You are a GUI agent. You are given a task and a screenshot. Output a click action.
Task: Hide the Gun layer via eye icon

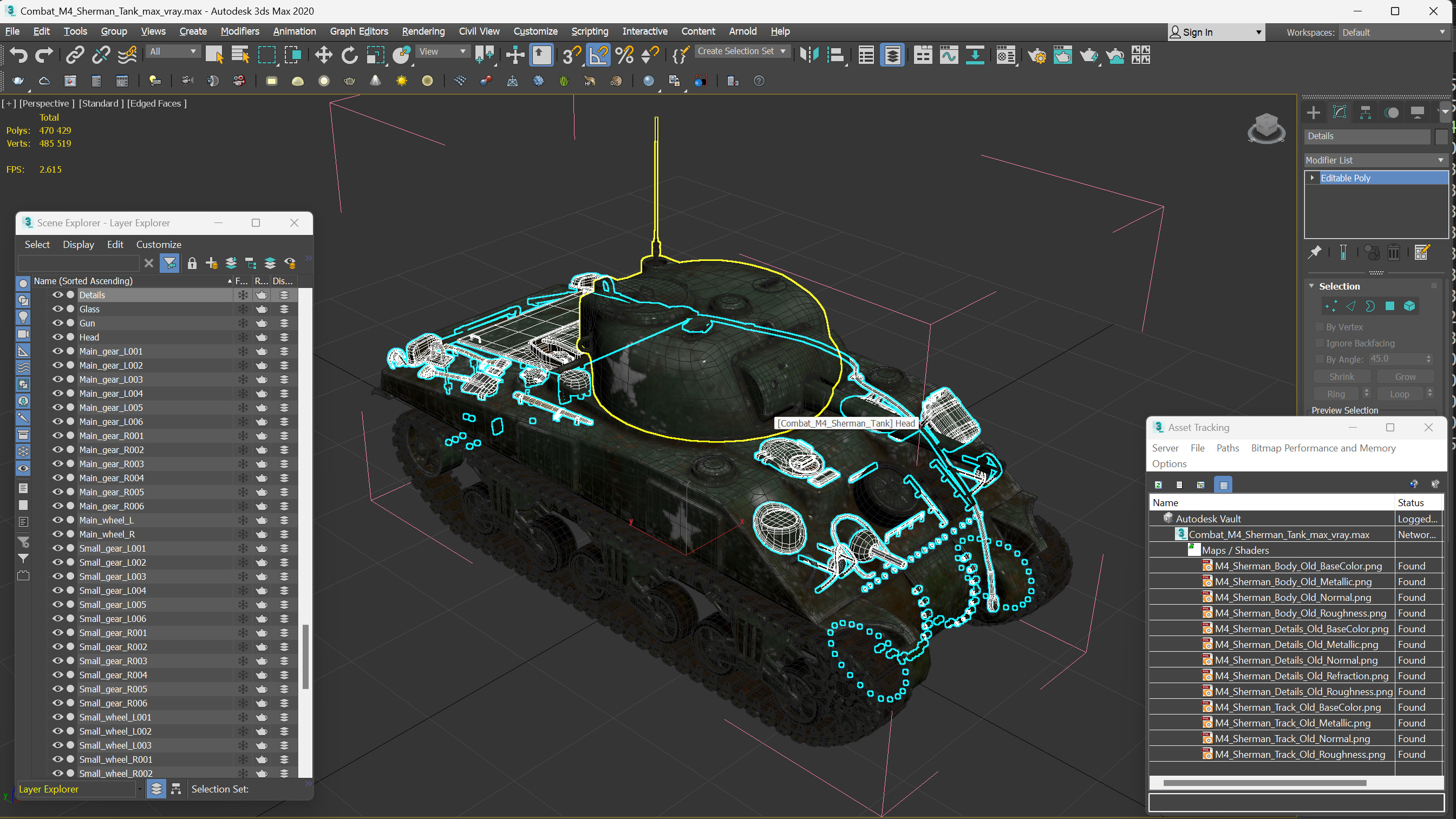[57, 323]
